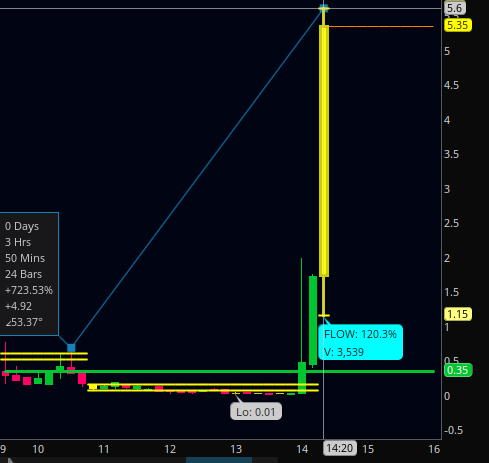Select the orange dashed line at 5.35
Screen dimensions: 489x463
[381, 26]
